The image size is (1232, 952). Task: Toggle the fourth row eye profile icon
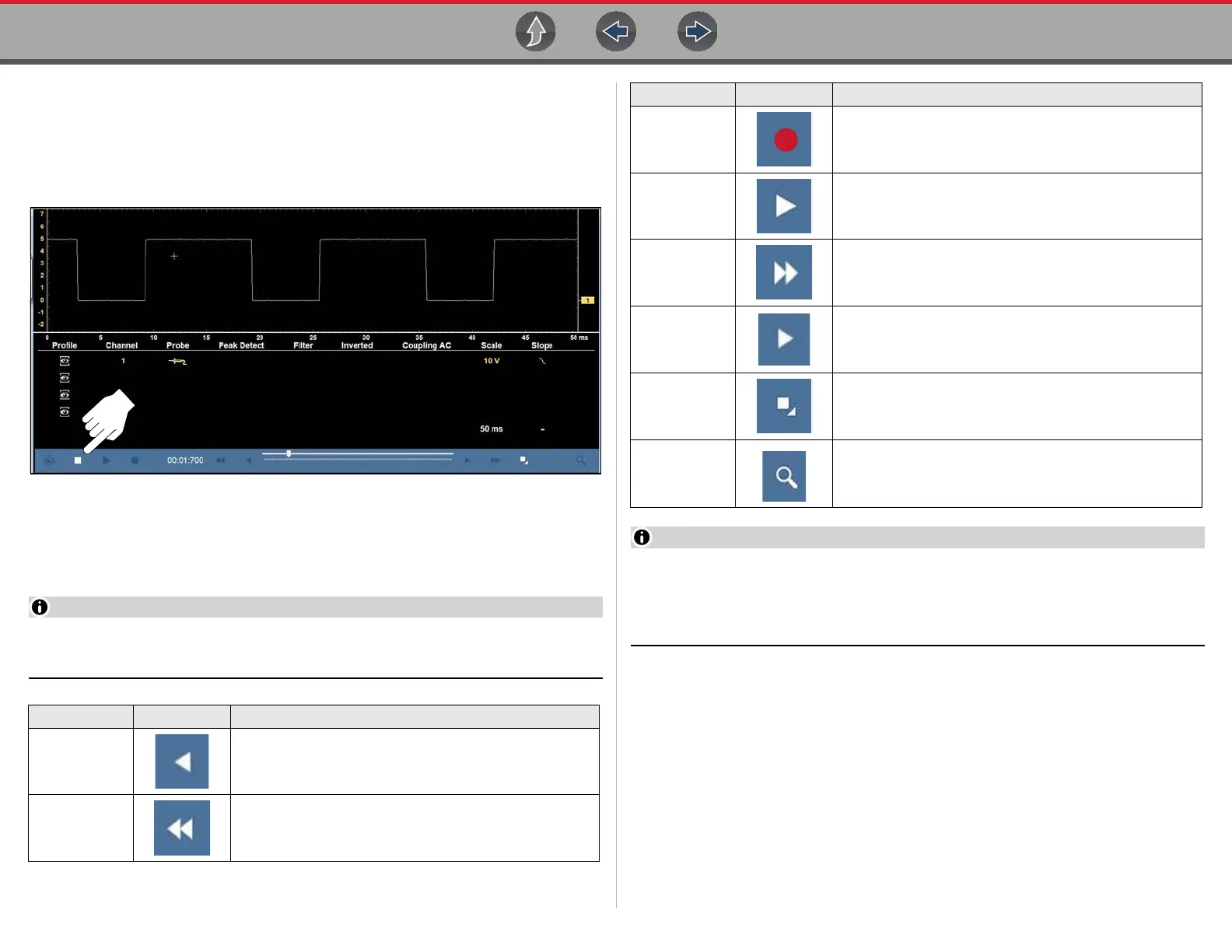(x=65, y=412)
